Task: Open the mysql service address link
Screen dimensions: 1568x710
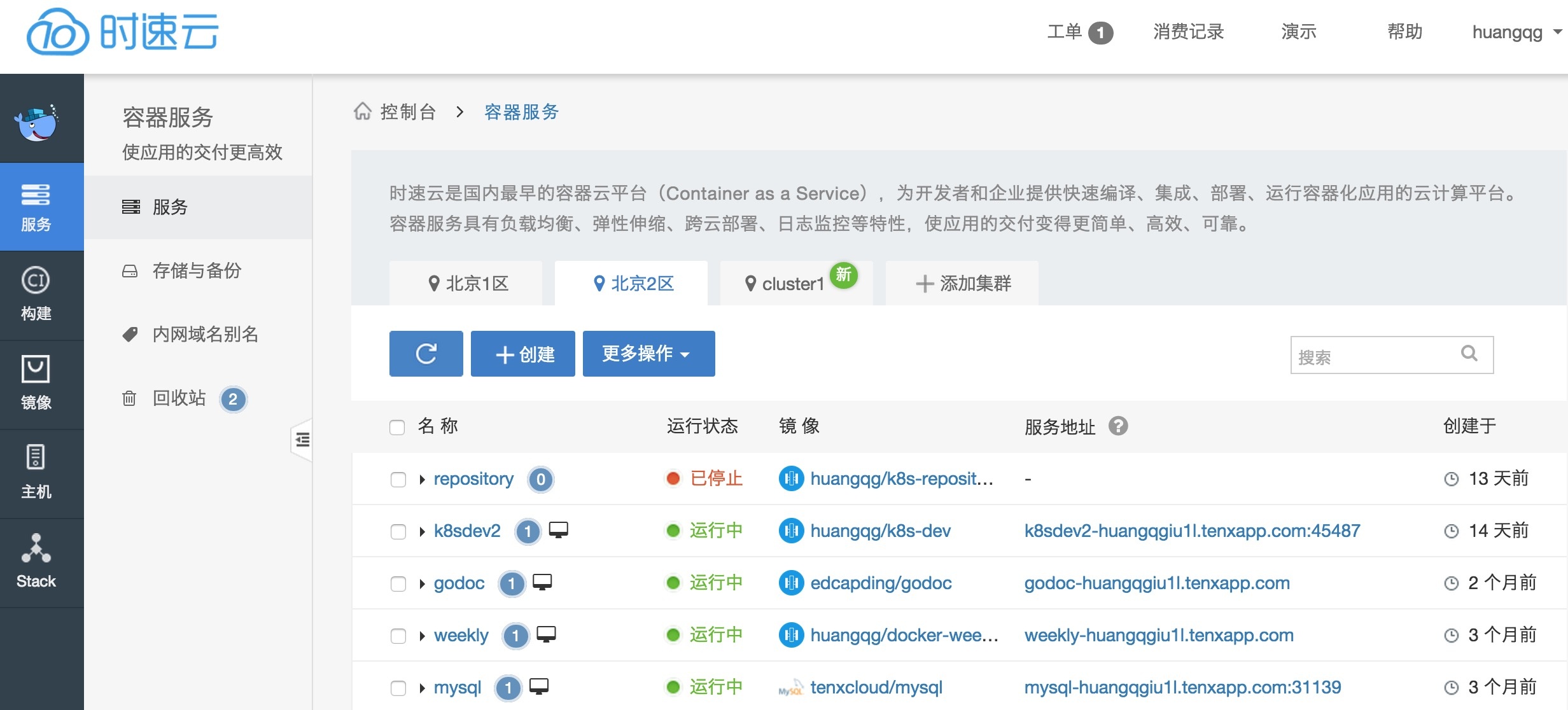Action: tap(1182, 688)
